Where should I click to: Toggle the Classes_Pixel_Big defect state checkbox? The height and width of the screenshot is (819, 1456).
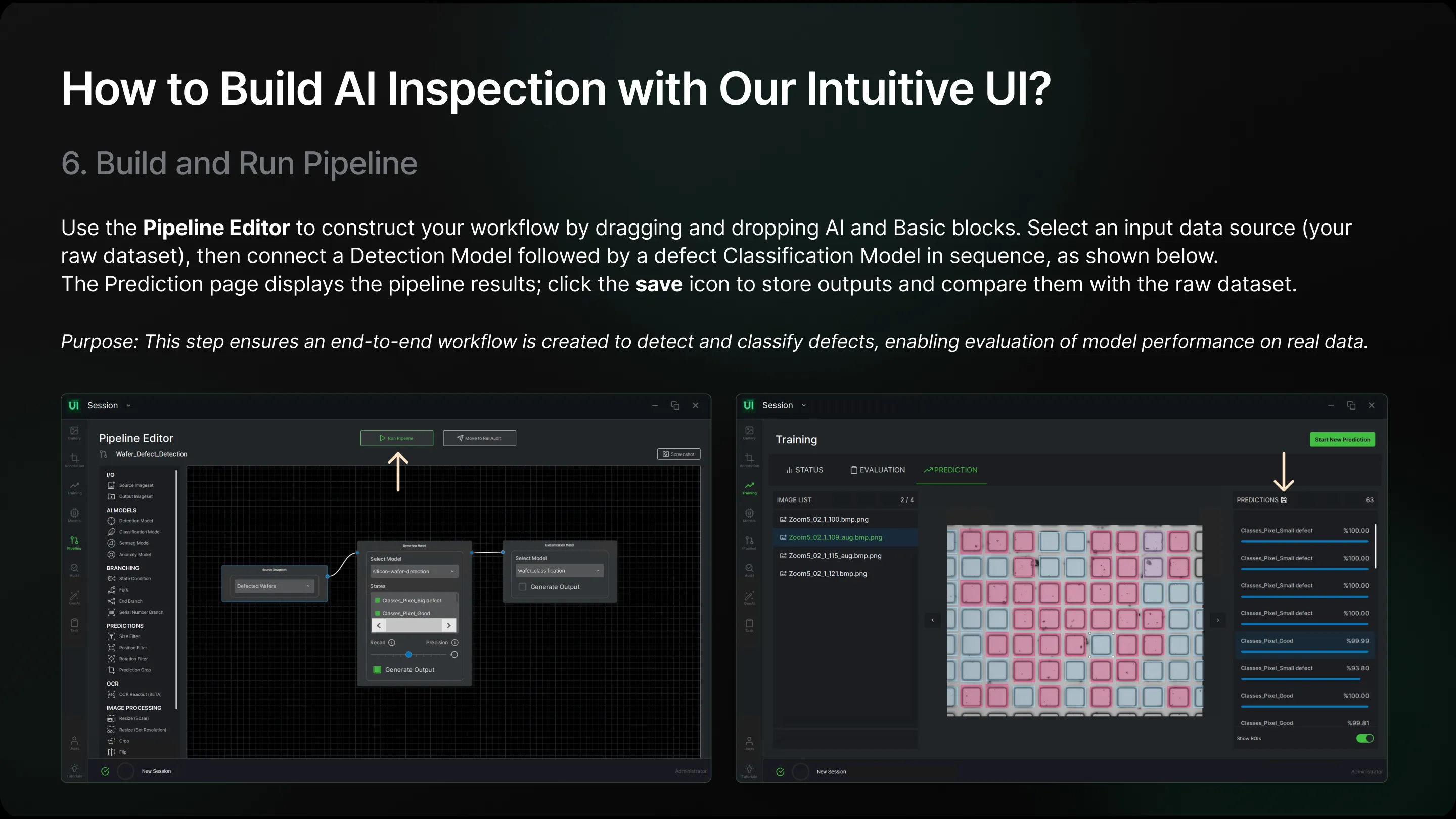(x=378, y=600)
